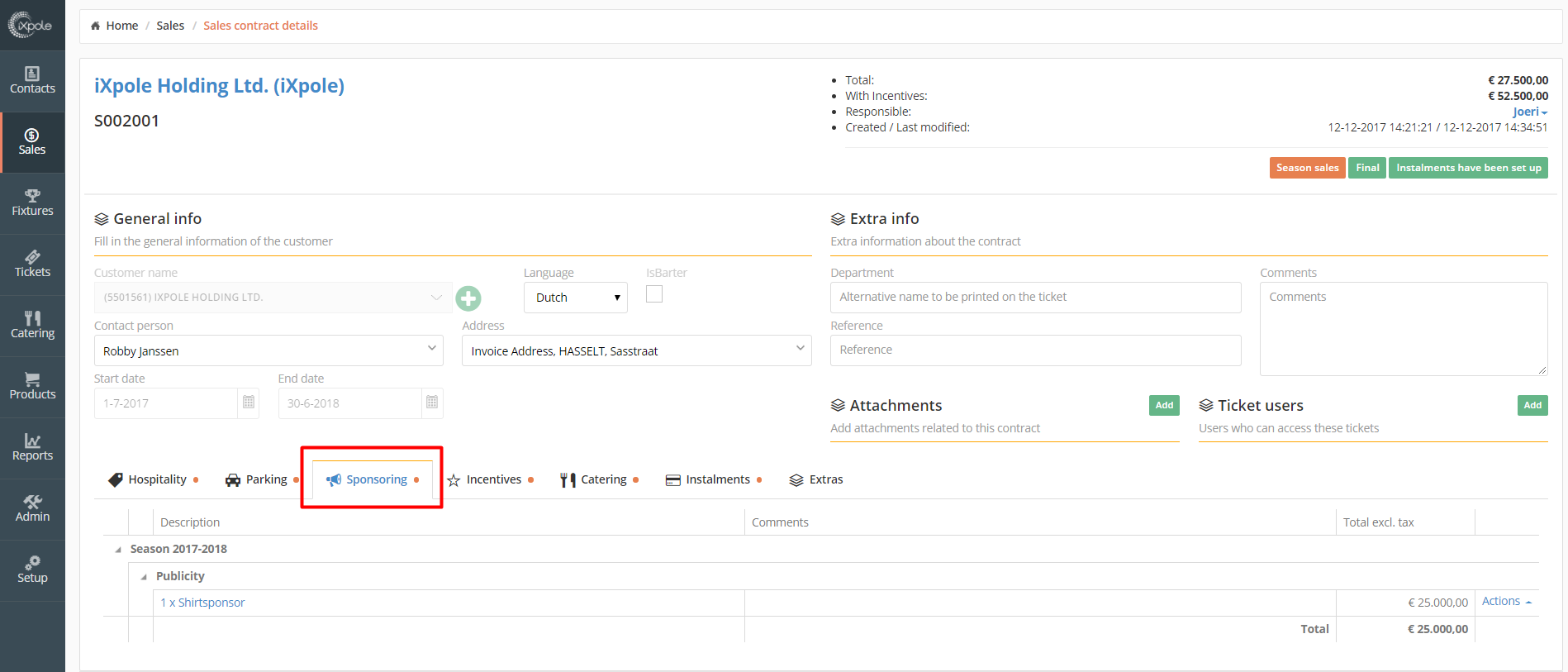Viewport: 1568px width, 672px height.
Task: Click the End date field
Action: coord(349,403)
